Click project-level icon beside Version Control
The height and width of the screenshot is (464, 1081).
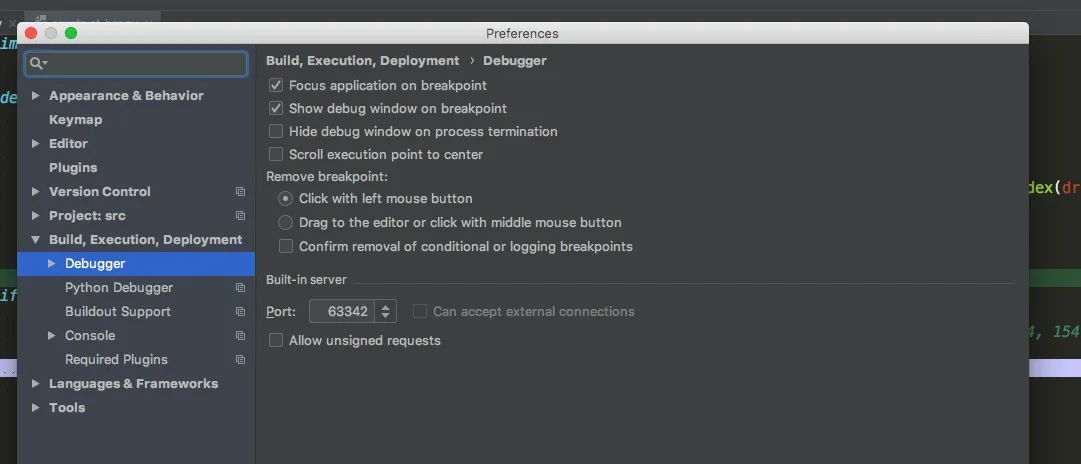pyautogui.click(x=240, y=191)
